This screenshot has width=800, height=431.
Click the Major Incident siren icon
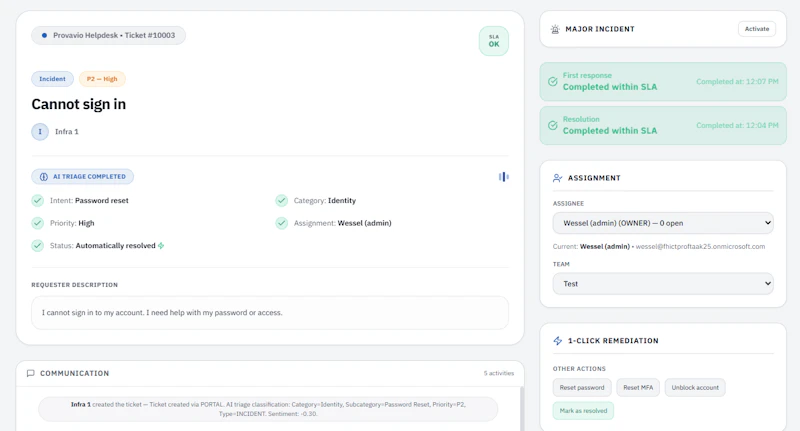(555, 29)
